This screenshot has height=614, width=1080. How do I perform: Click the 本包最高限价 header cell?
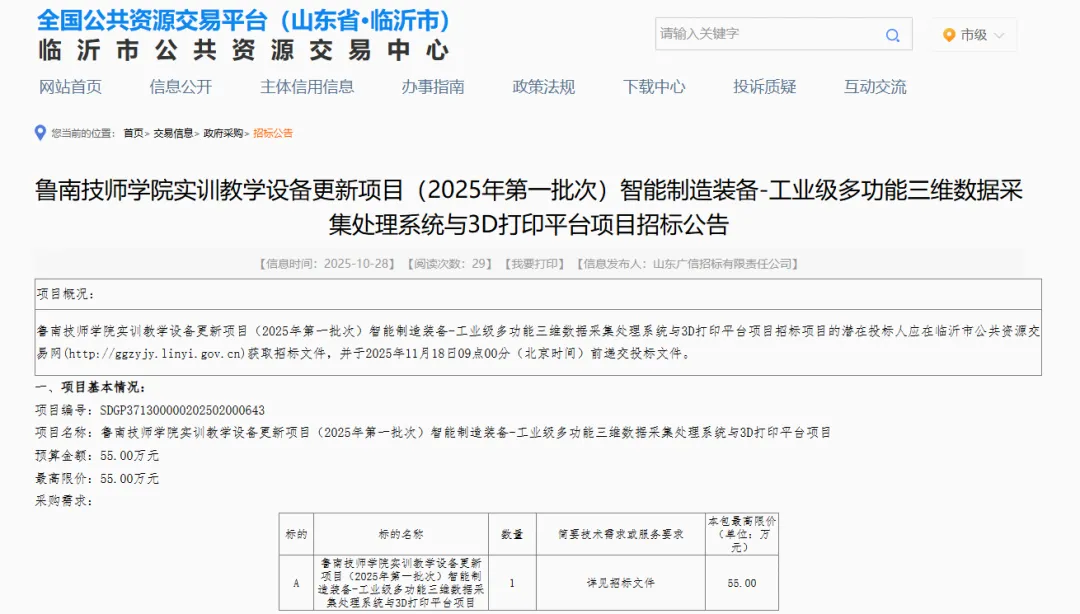pyautogui.click(x=742, y=534)
